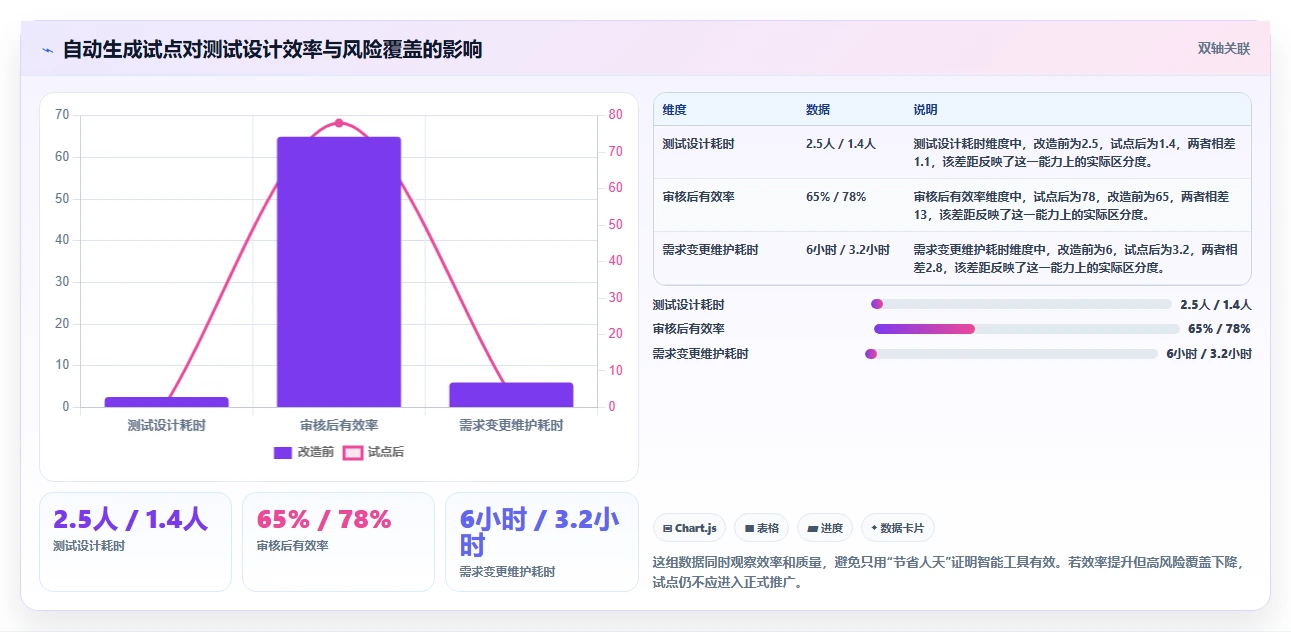The height and width of the screenshot is (632, 1291).
Task: Click the 测试设计耗时 progress bar
Action: pos(1021,304)
